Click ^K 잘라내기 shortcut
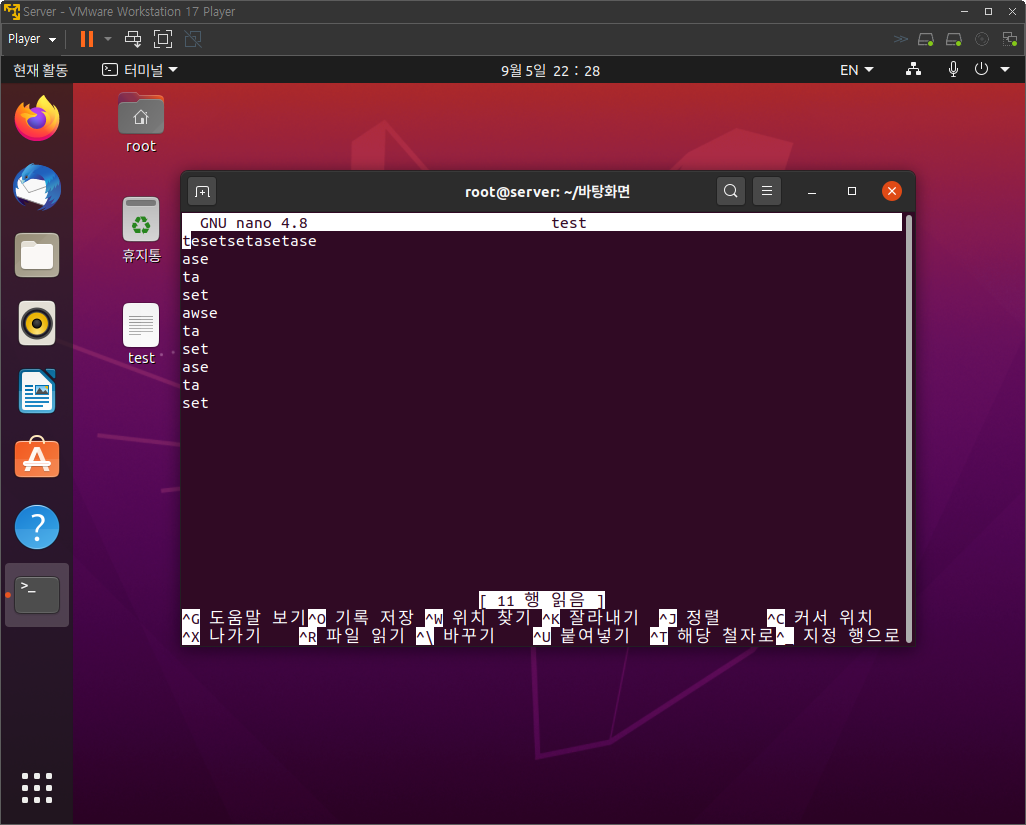This screenshot has height=825, width=1026. tap(590, 618)
